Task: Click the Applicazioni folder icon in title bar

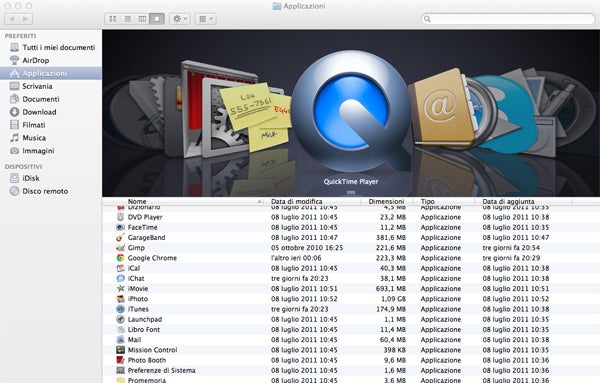Action: point(277,6)
